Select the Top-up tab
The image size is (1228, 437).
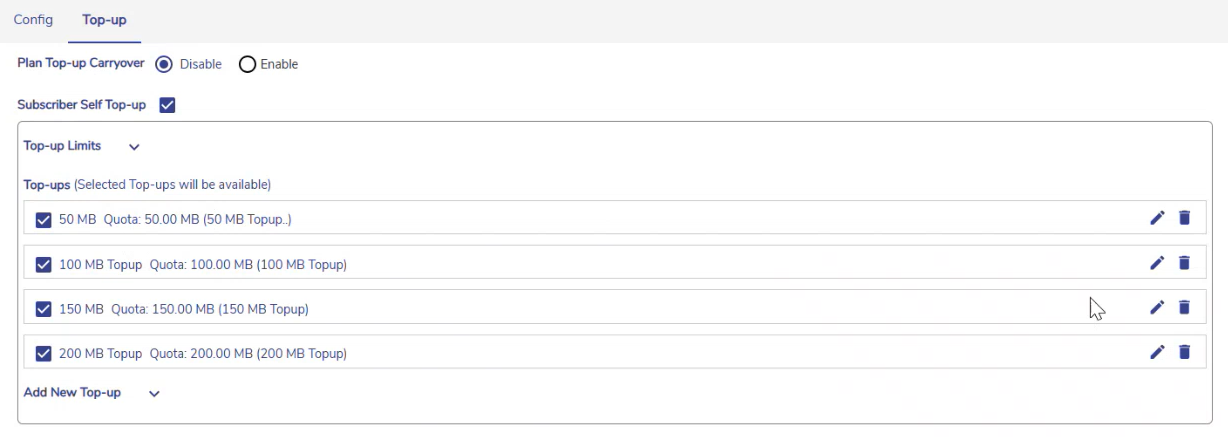pyautogui.click(x=104, y=19)
